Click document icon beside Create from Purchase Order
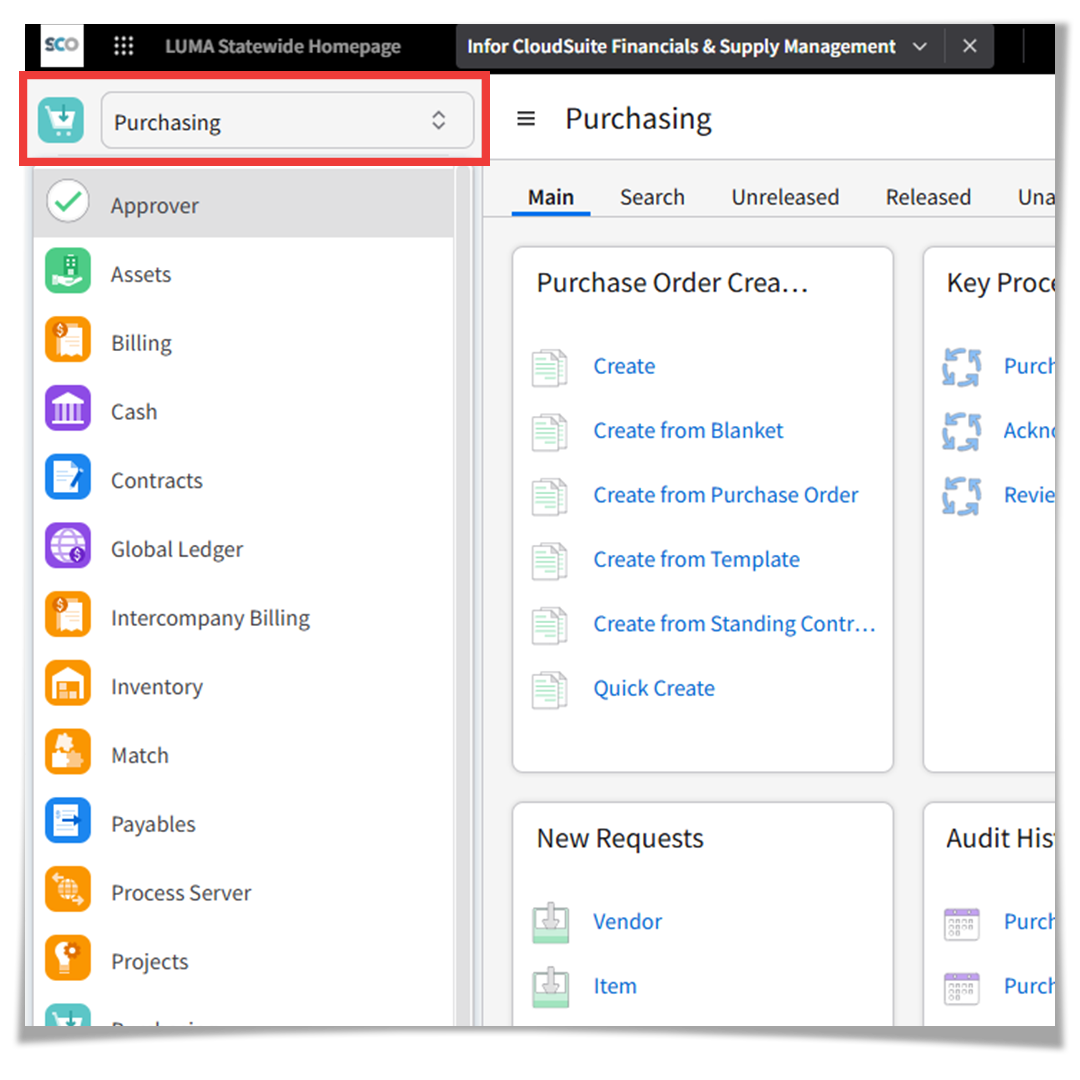1080x1080 pixels. tap(550, 497)
